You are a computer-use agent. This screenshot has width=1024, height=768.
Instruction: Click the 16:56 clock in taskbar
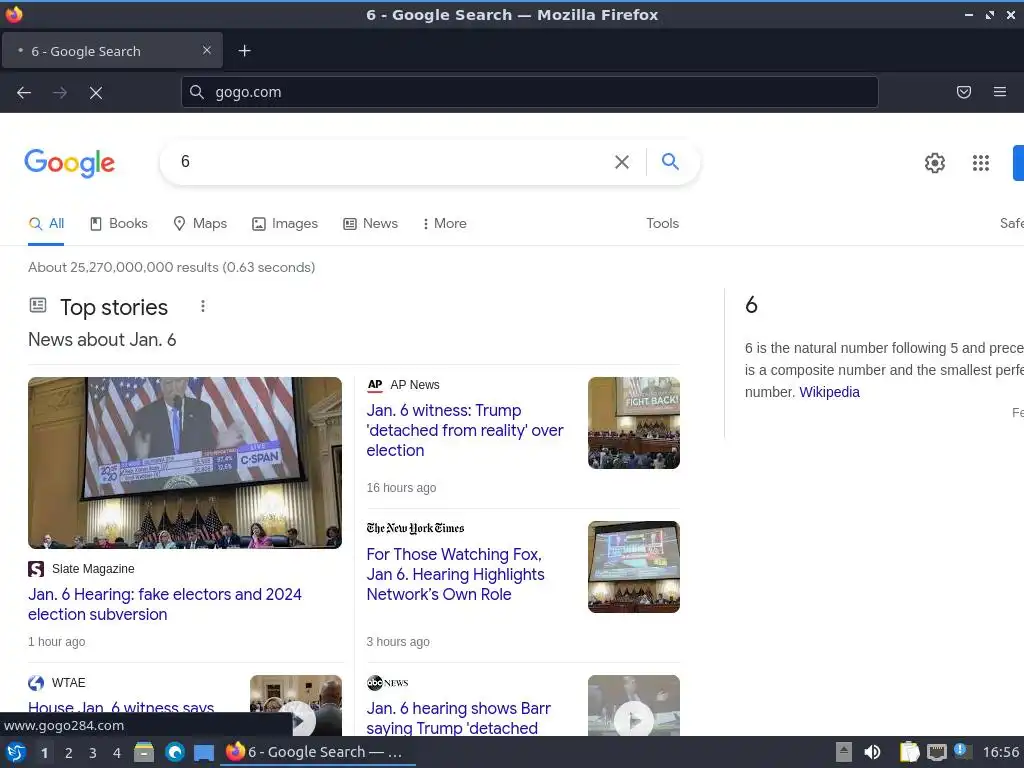1000,752
